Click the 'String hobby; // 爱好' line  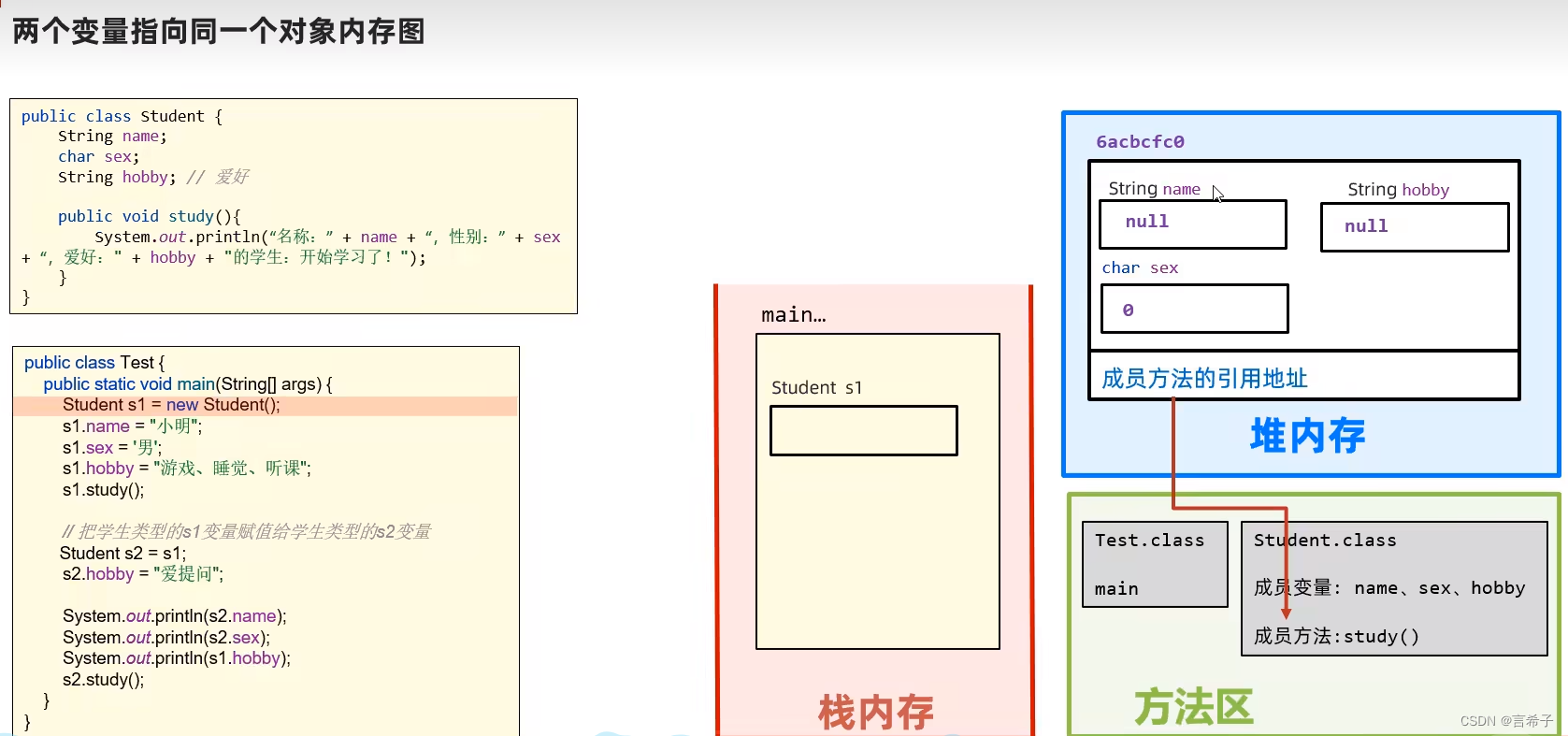153,178
